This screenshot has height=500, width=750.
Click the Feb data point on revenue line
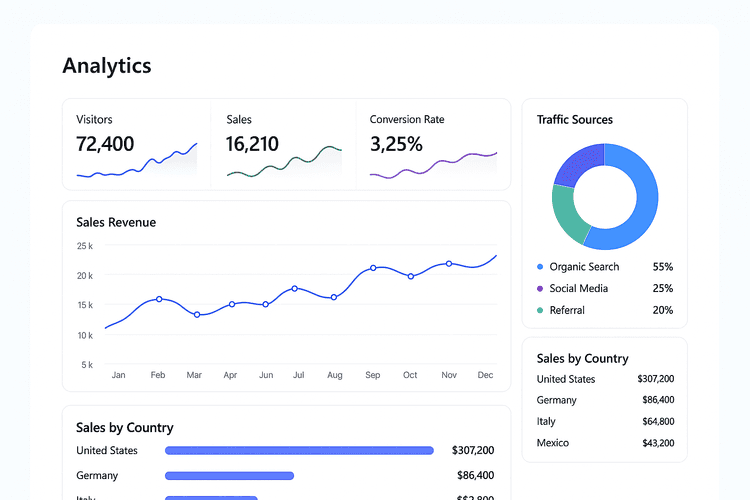159,299
